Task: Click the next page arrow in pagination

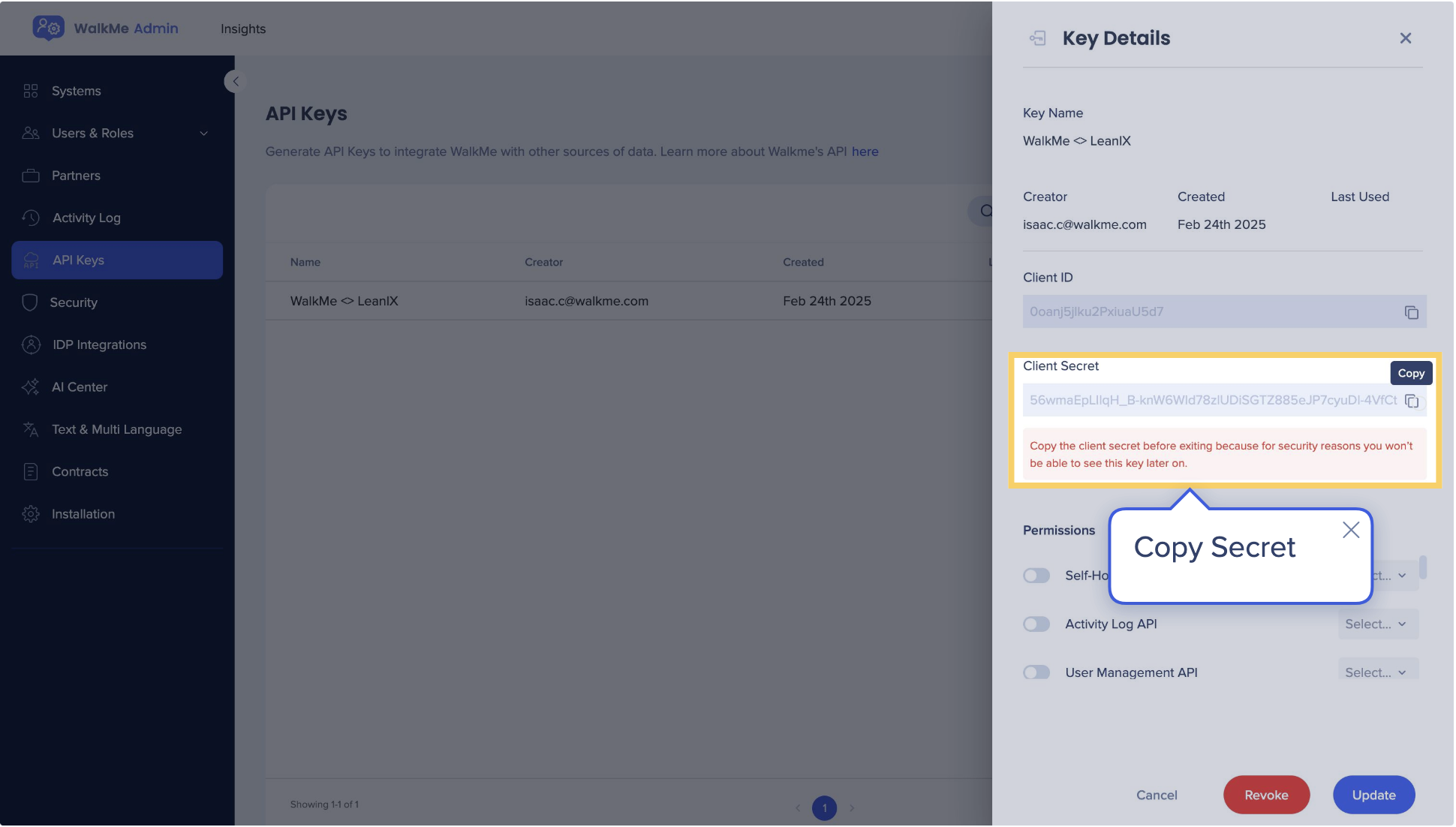Action: click(x=852, y=808)
